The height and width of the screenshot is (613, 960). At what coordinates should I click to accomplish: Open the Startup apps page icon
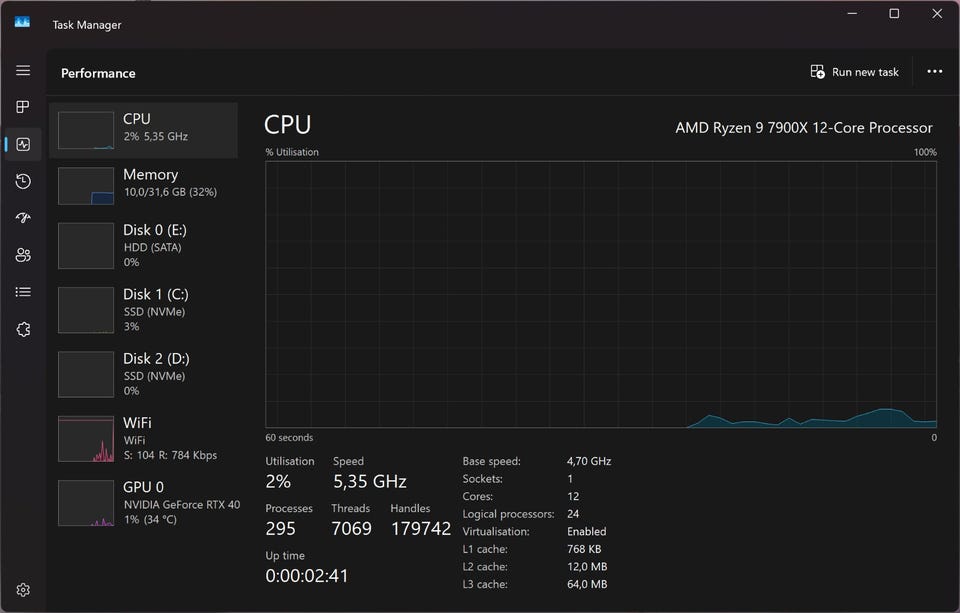pyautogui.click(x=23, y=218)
